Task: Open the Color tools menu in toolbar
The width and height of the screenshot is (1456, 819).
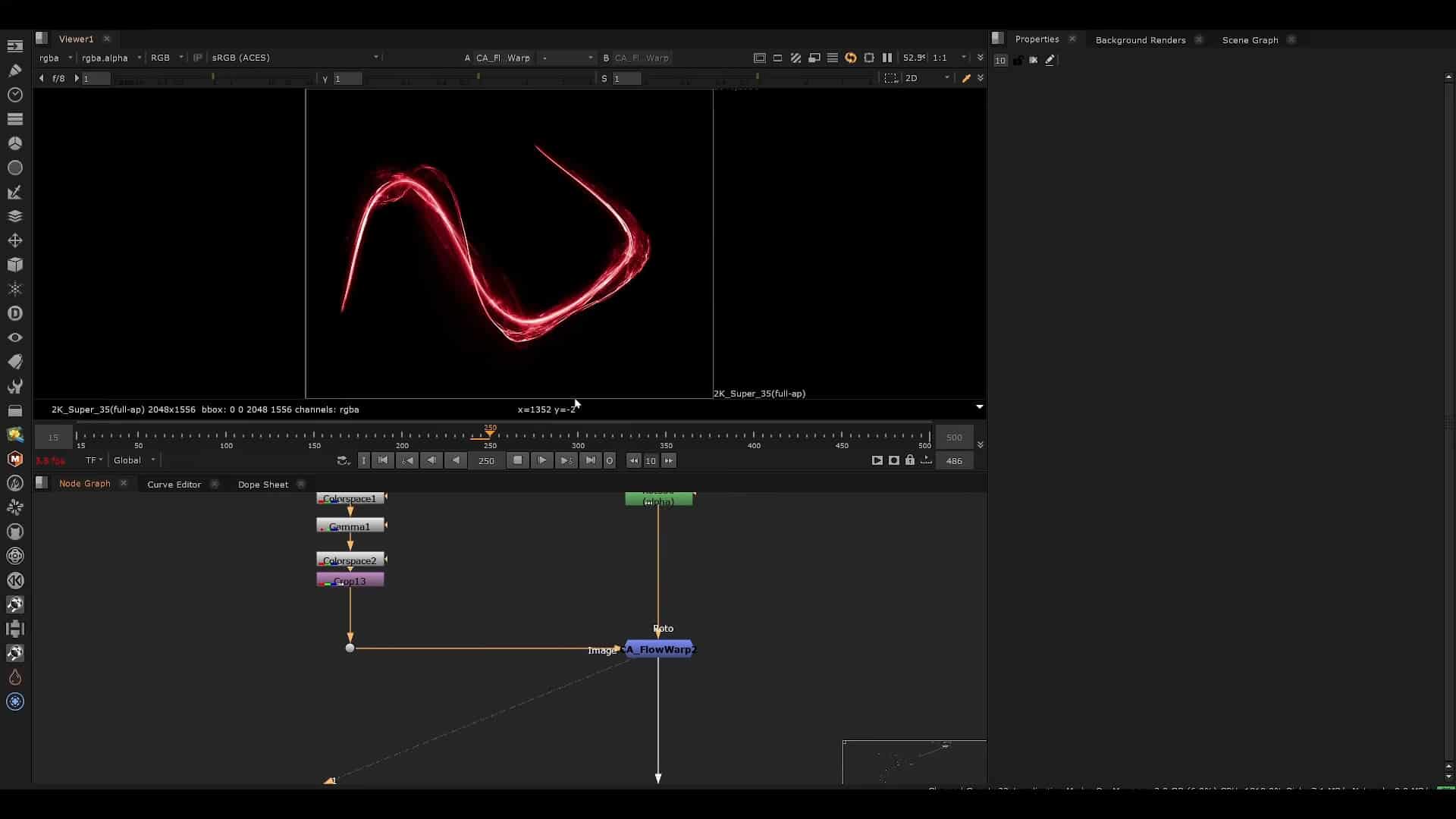Action: click(x=15, y=143)
